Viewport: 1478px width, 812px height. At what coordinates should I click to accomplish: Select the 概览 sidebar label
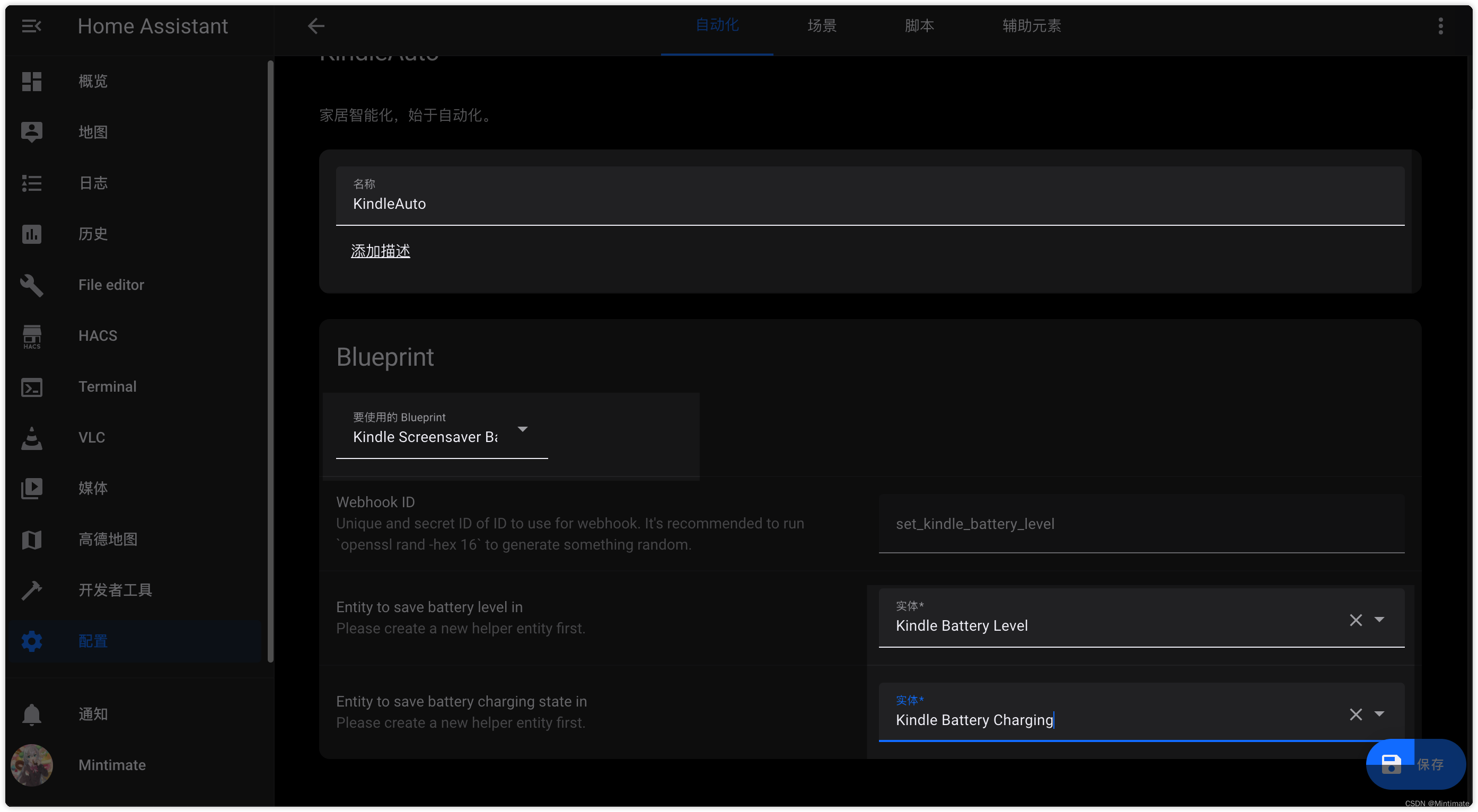[93, 81]
